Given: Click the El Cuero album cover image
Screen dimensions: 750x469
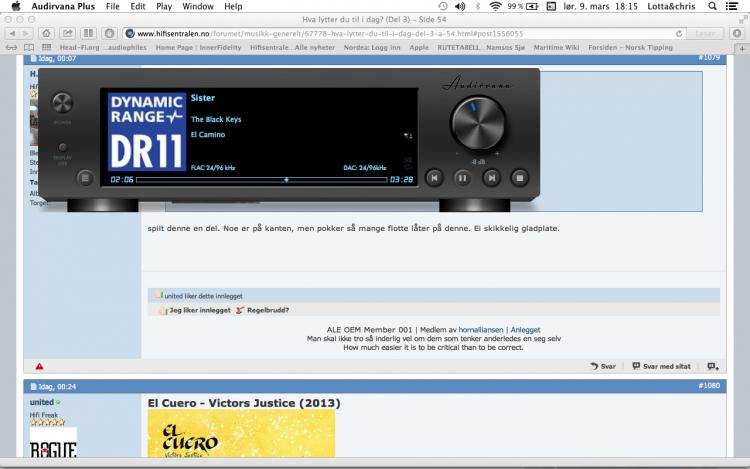Looking at the screenshot, I should point(242,434).
